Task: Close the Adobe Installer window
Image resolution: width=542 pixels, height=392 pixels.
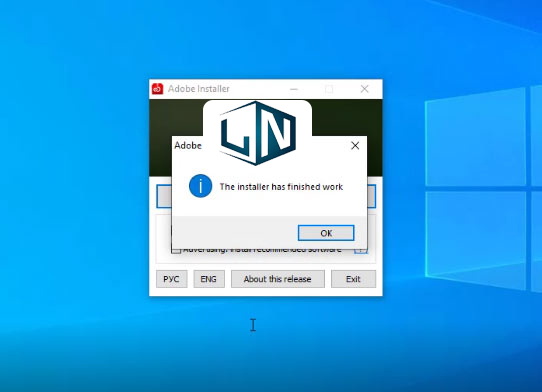Action: 364,89
